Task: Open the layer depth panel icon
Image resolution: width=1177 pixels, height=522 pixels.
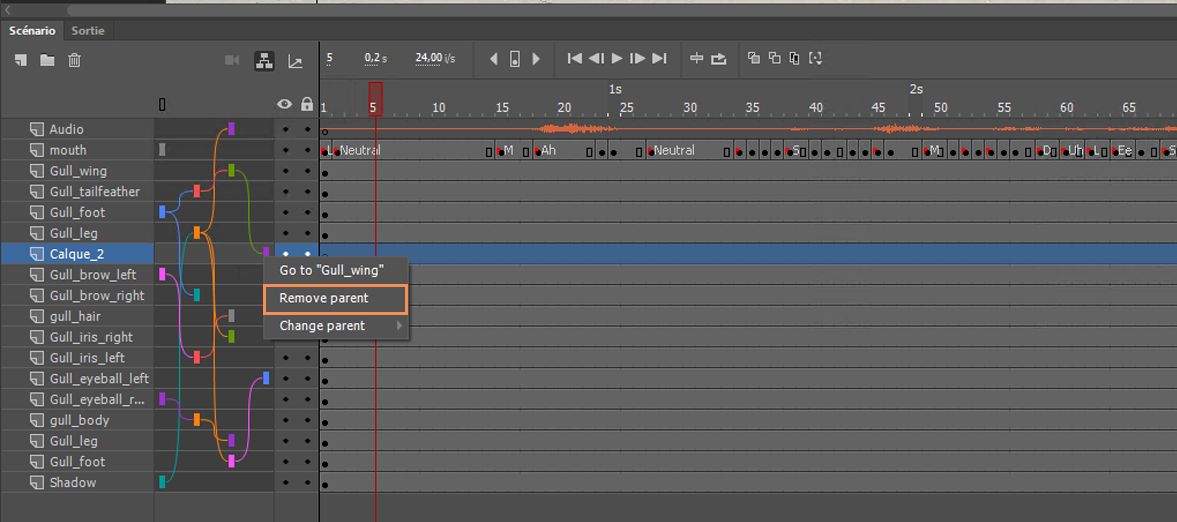Action: [295, 62]
